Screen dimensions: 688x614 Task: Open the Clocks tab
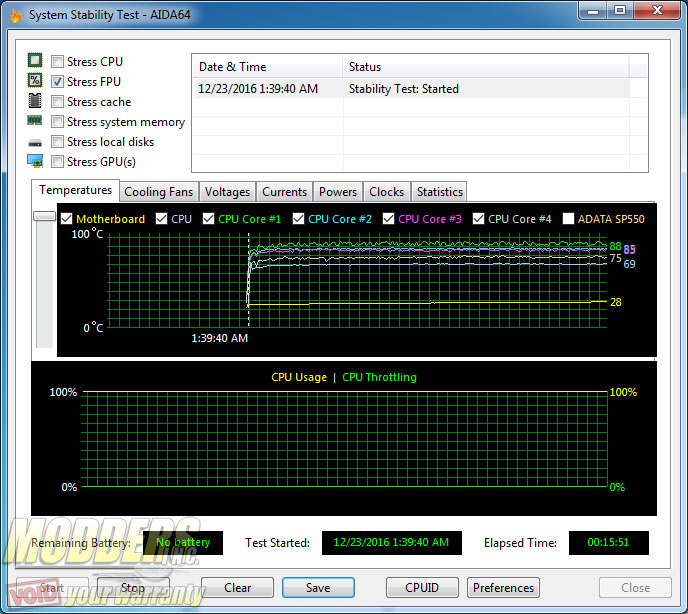pyautogui.click(x=387, y=192)
